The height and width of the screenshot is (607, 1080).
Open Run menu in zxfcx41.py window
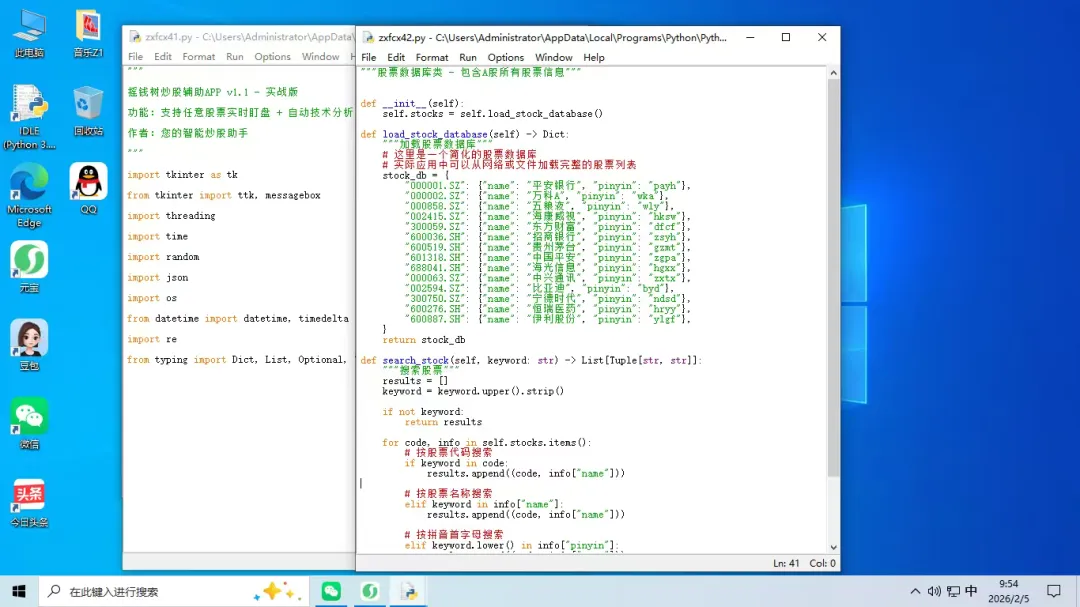pos(235,56)
